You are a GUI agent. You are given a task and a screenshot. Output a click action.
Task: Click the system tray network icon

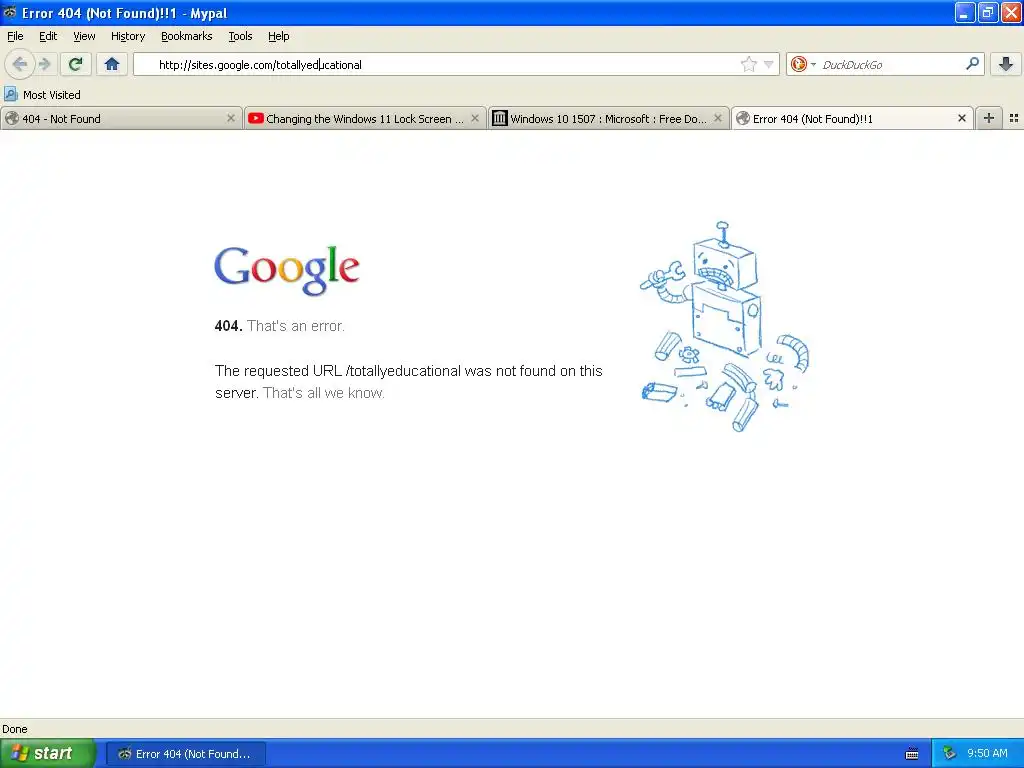[x=949, y=754]
